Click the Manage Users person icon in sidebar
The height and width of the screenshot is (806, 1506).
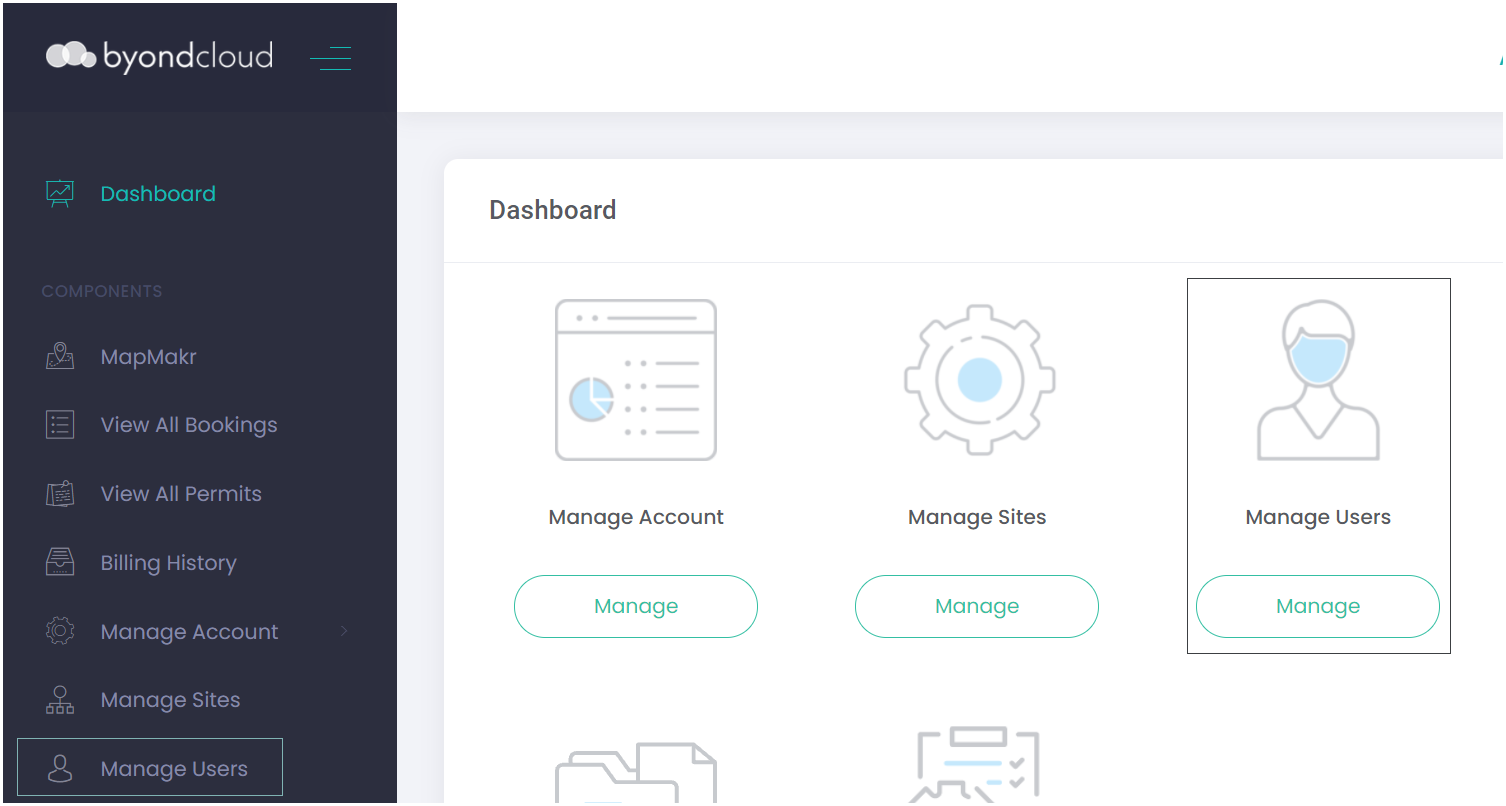60,769
